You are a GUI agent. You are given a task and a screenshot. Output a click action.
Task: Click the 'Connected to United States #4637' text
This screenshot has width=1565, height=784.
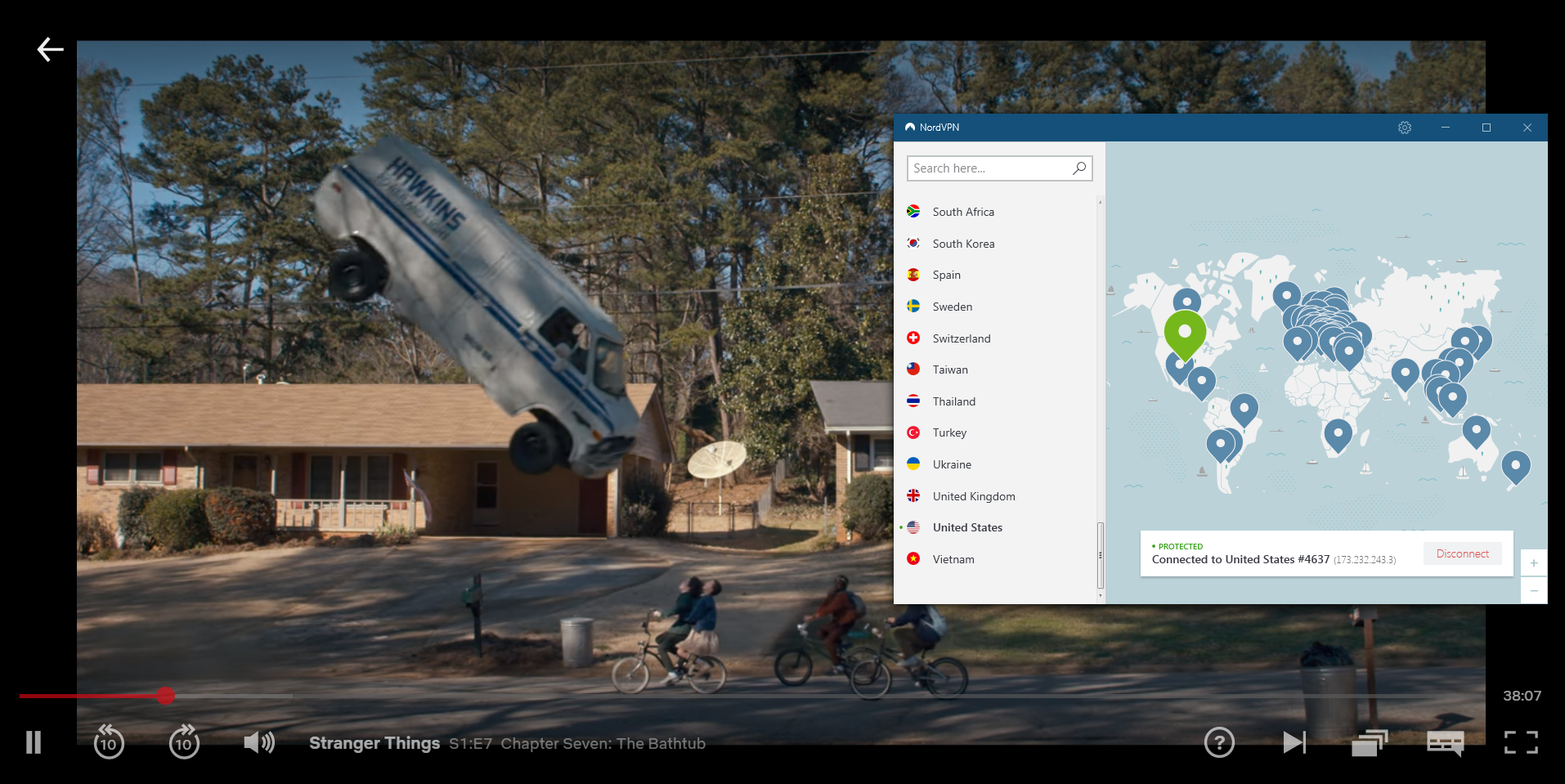click(x=1240, y=560)
